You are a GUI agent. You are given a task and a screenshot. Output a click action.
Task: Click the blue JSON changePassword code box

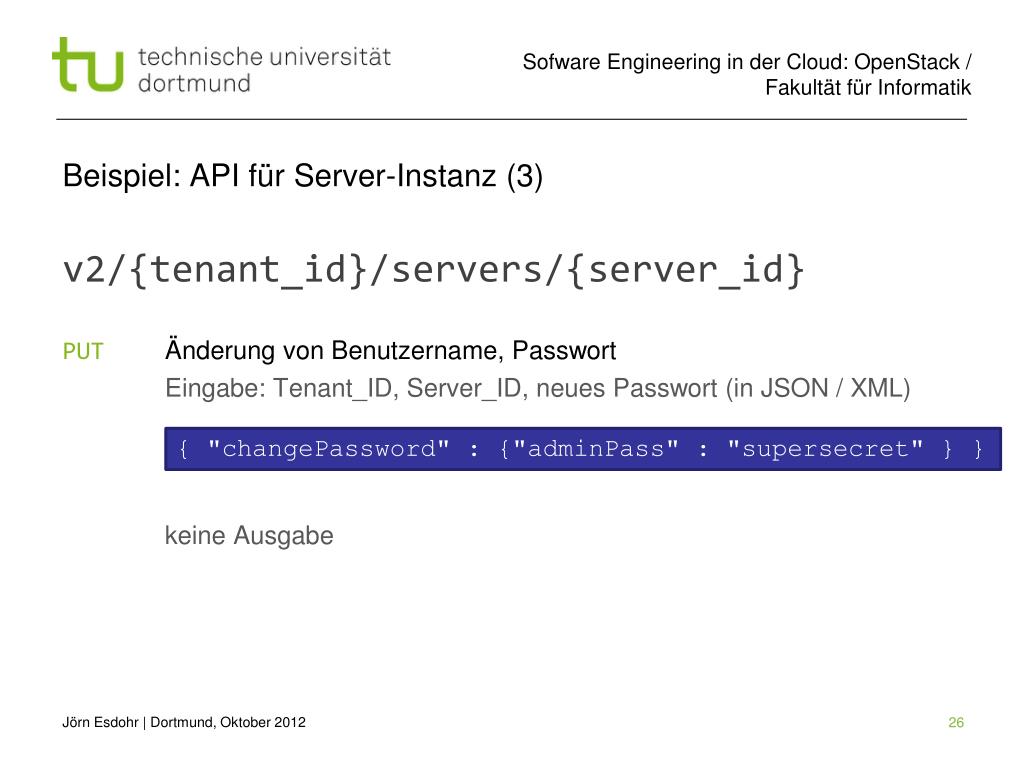583,449
